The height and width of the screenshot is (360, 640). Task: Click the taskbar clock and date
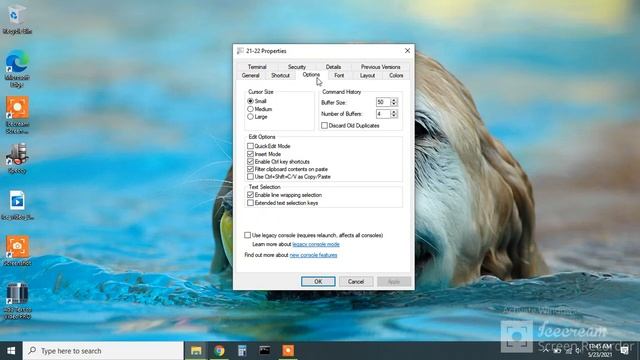pyautogui.click(x=600, y=351)
